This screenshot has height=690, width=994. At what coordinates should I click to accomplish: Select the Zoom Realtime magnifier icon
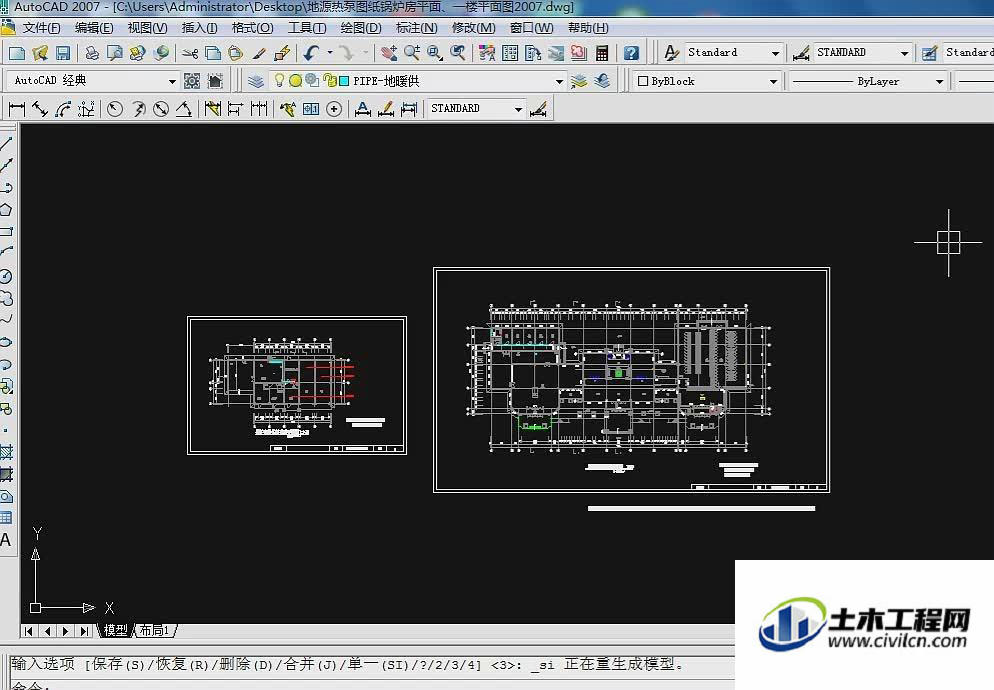click(x=412, y=53)
